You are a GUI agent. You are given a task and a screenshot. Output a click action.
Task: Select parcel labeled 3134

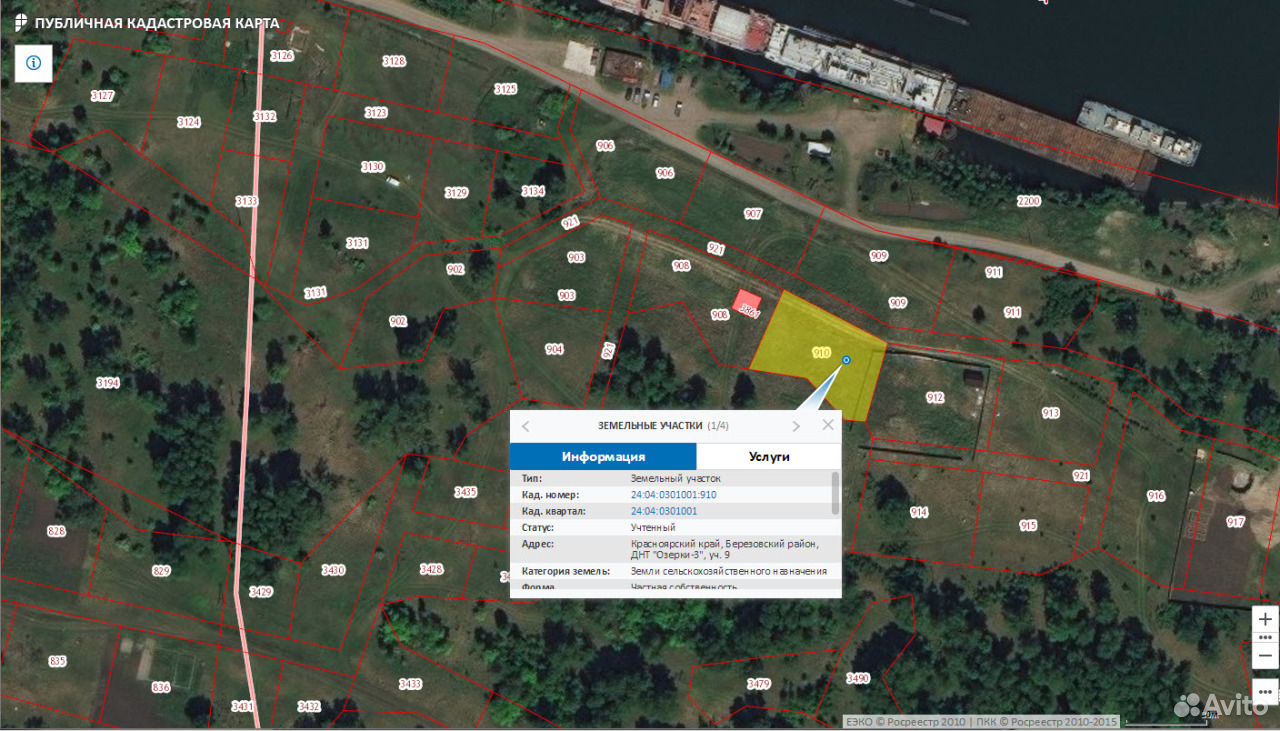click(533, 191)
